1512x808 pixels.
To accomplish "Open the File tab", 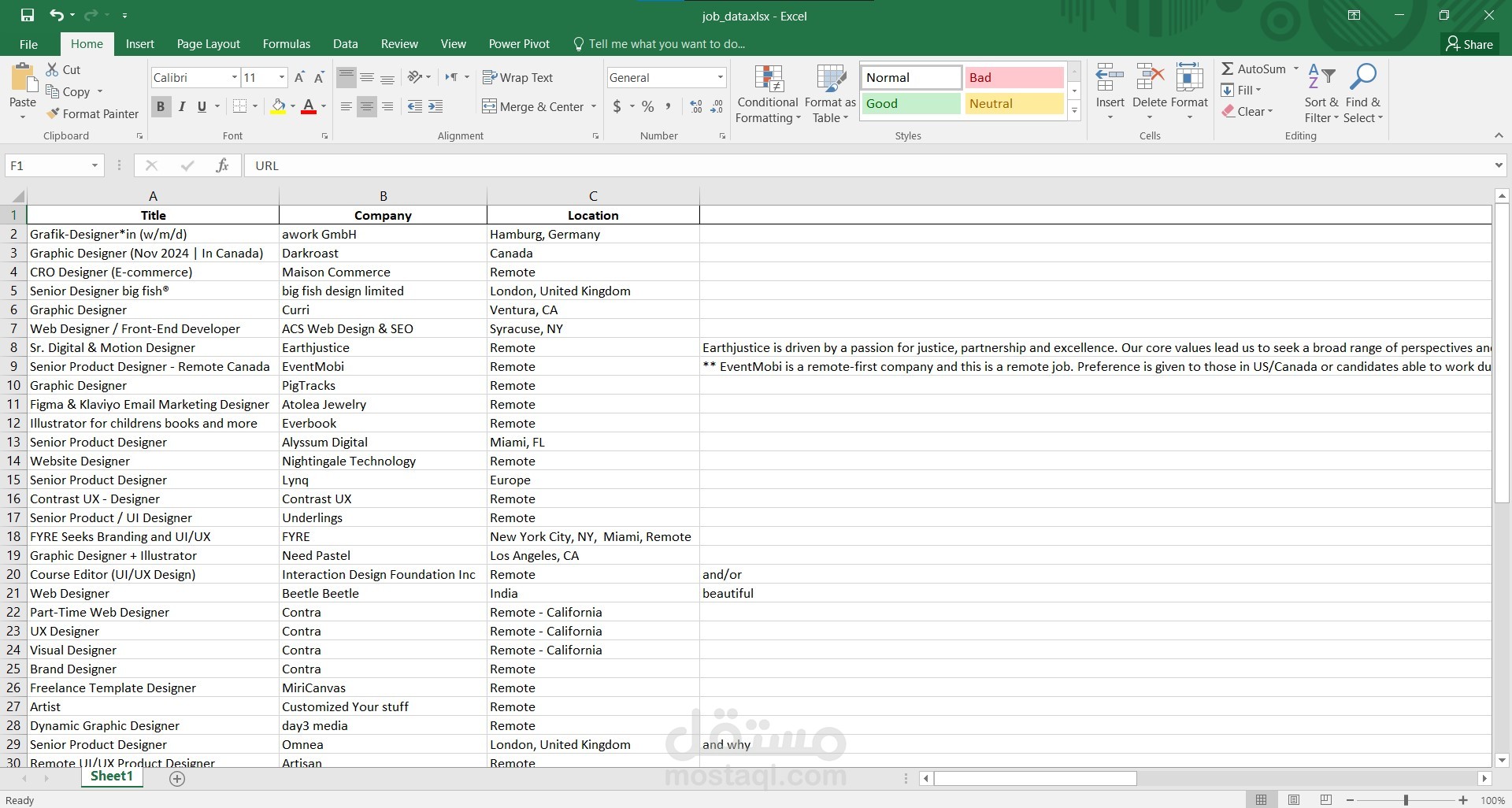I will (x=28, y=44).
